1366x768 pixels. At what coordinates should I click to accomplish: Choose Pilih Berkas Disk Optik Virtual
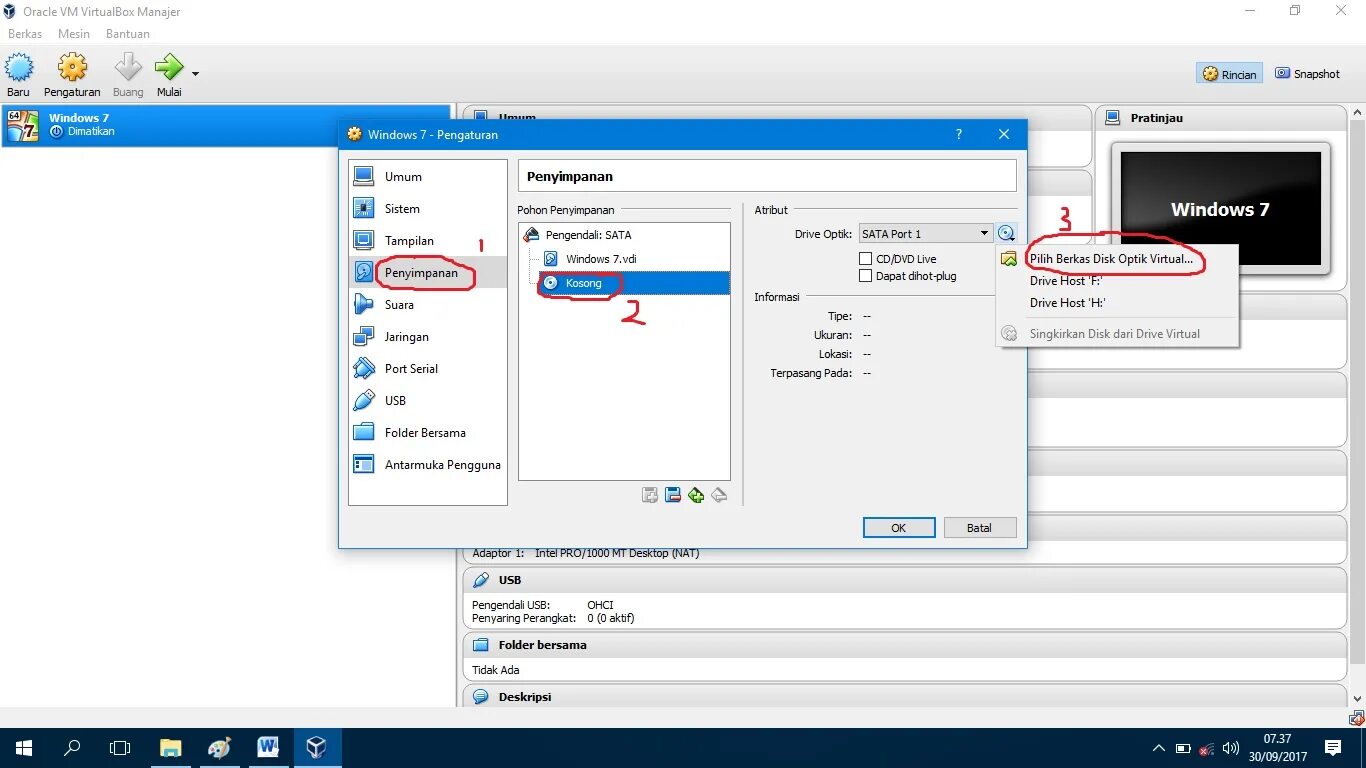click(x=1117, y=258)
